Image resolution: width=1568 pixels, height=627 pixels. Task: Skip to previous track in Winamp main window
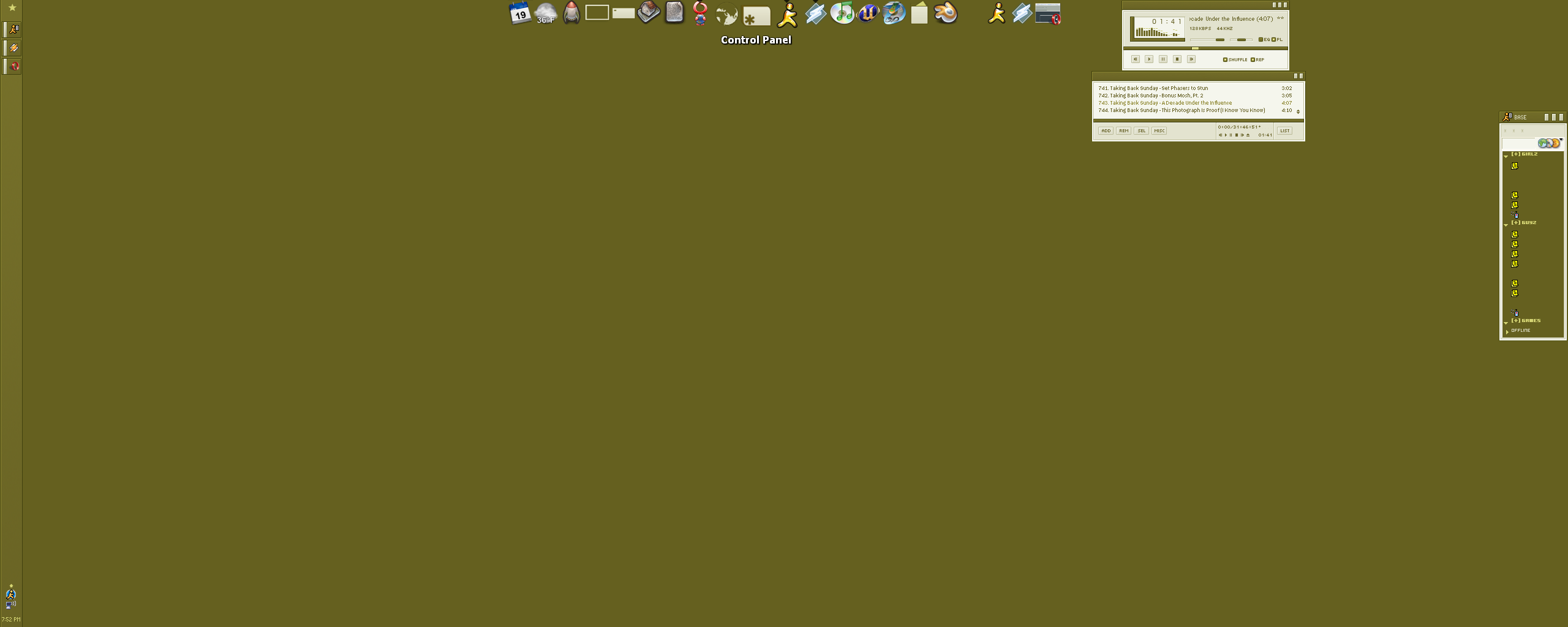pyautogui.click(x=1135, y=59)
